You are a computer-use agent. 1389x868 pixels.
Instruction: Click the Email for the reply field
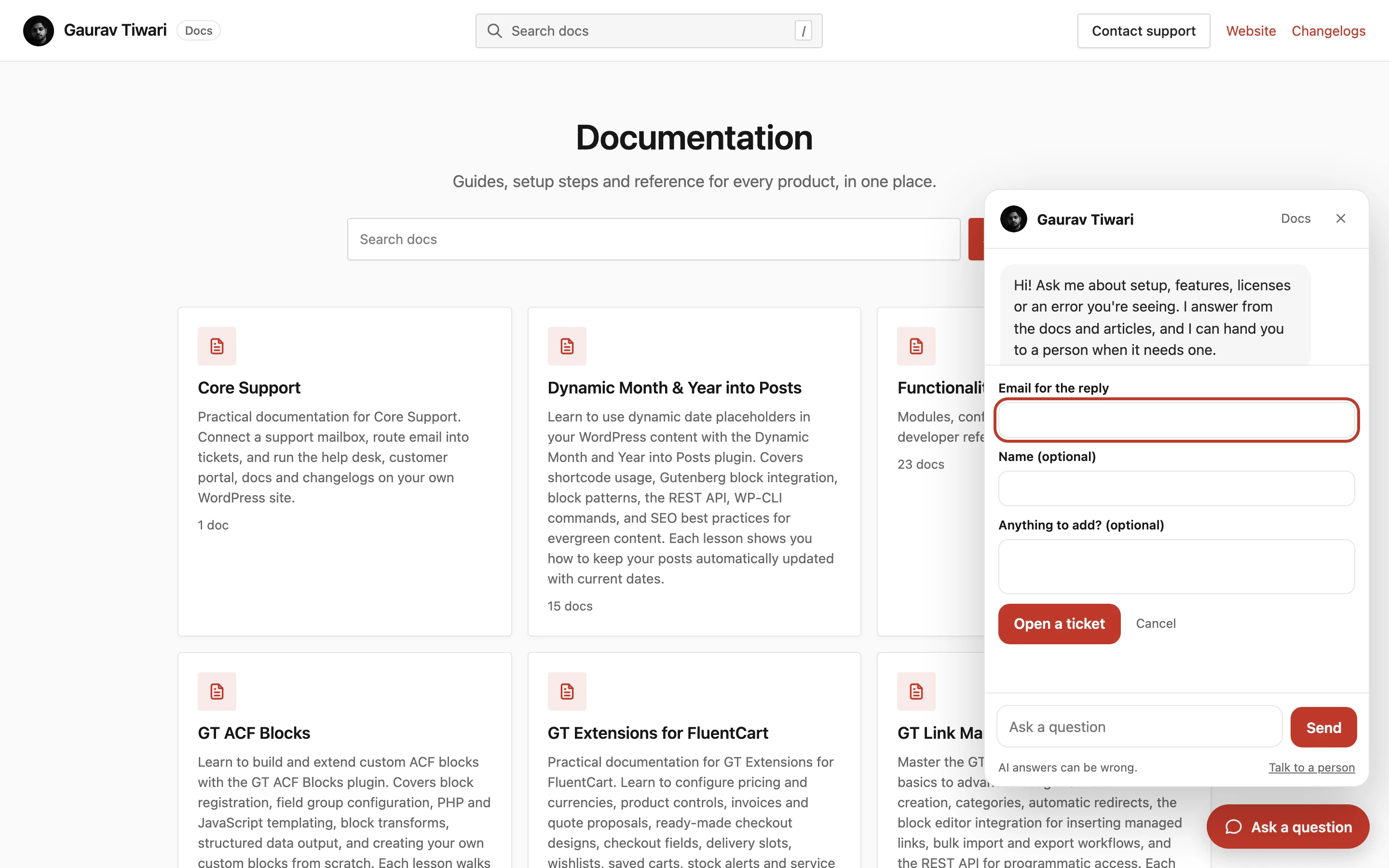point(1176,420)
